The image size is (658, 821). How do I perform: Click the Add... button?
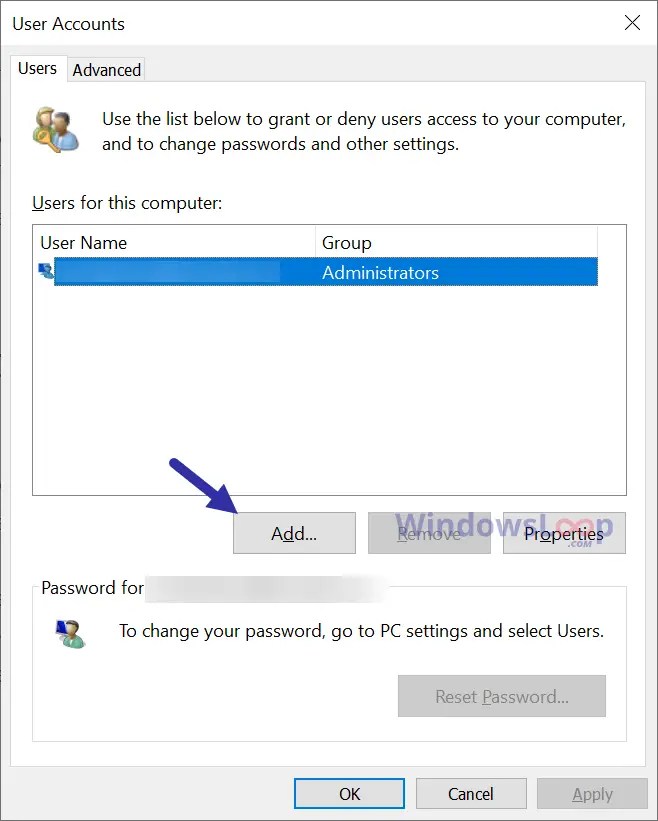[x=294, y=533]
